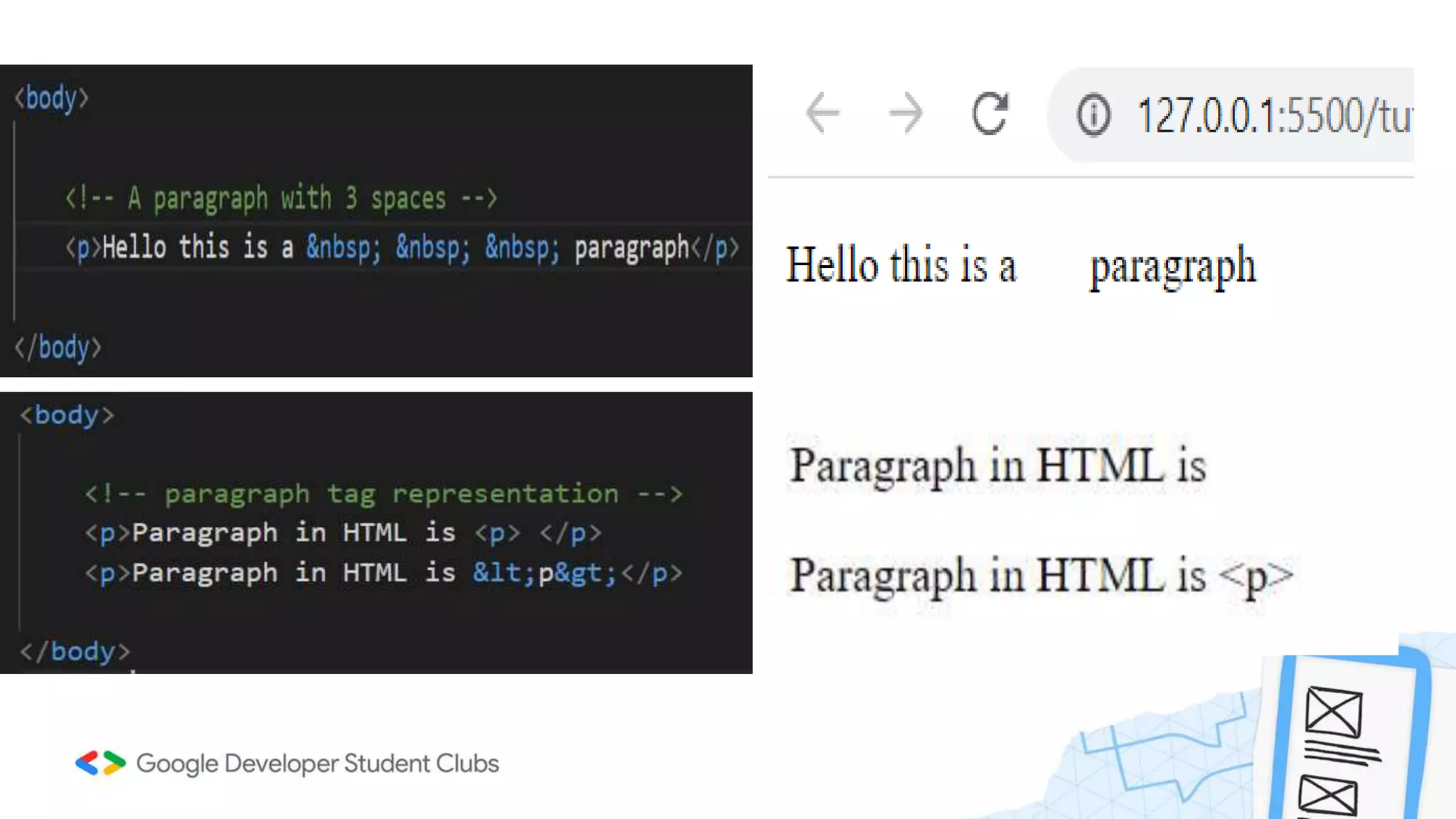The height and width of the screenshot is (819, 1456).
Task: Click the opening body tag in bottom editor
Action: [x=67, y=414]
